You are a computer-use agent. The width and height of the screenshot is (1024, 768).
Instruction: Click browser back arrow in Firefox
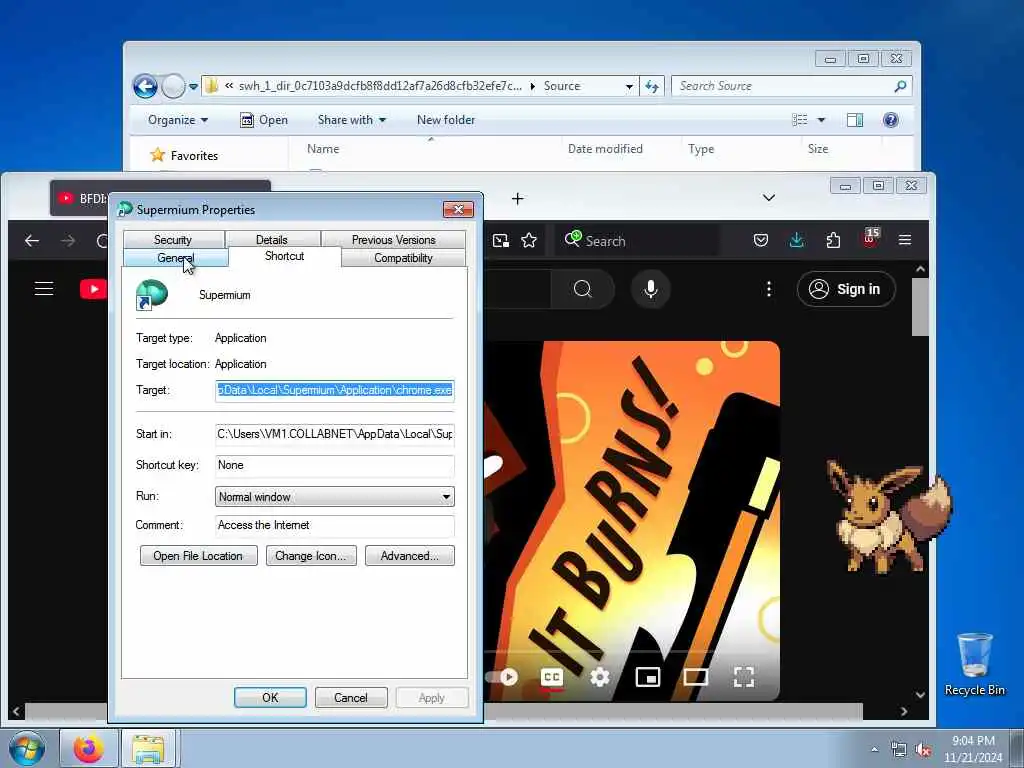[x=31, y=241]
